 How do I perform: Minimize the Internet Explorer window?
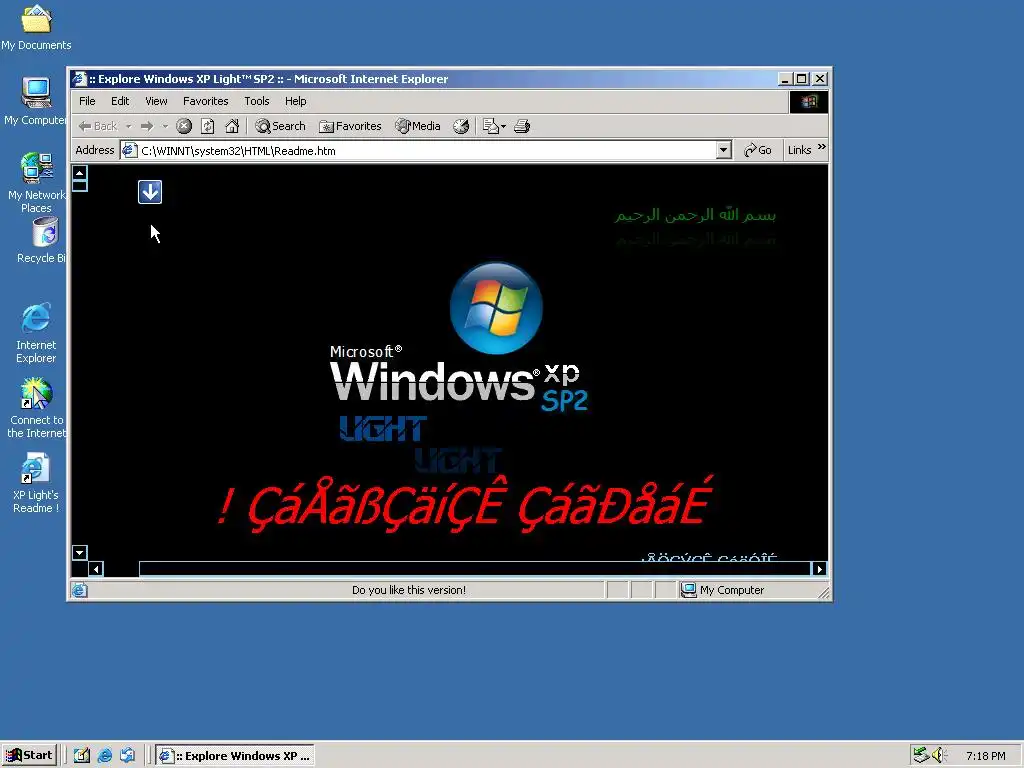(786, 79)
